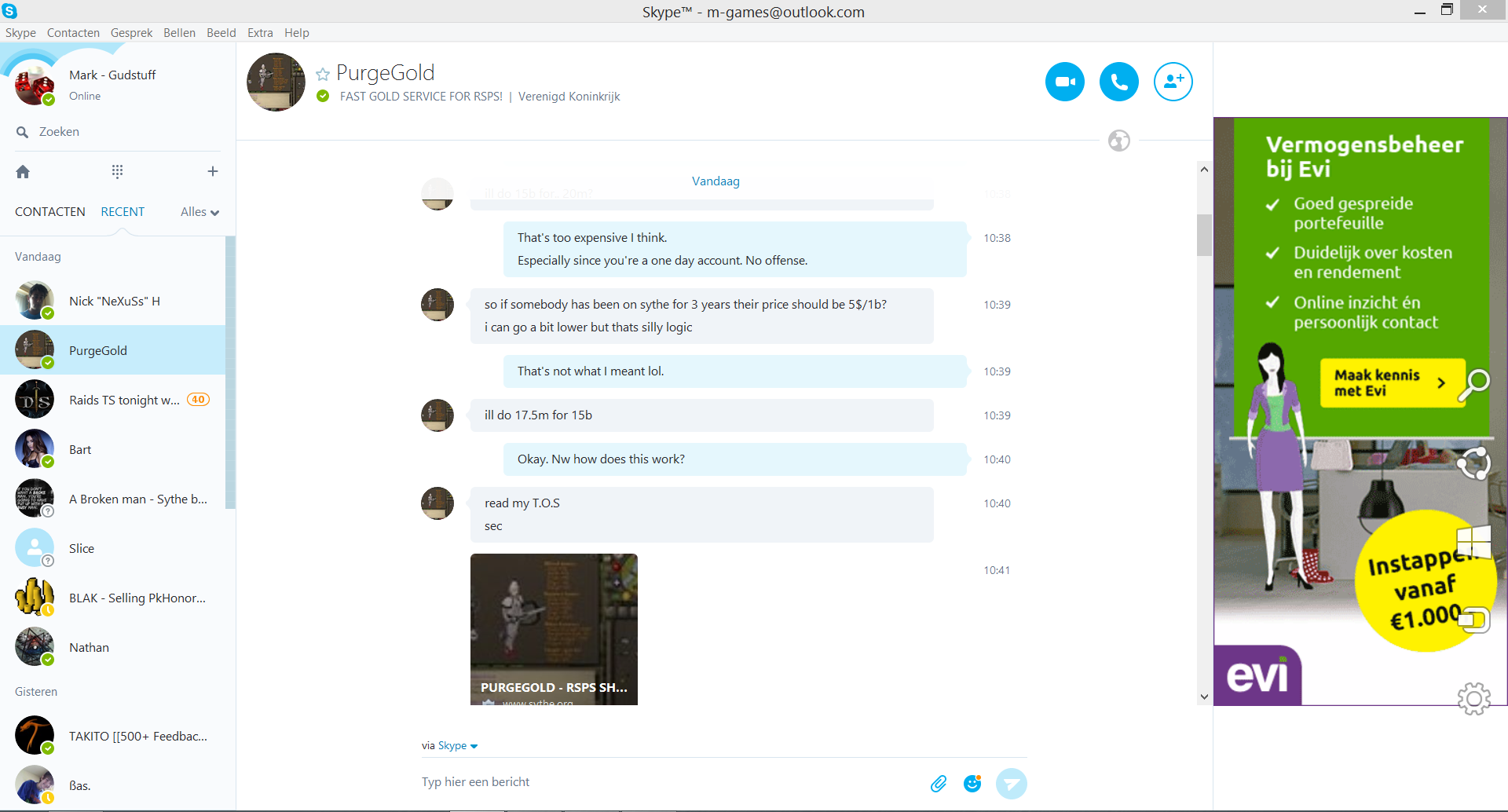Screen dimensions: 1508x812
Task: Click the share icon on the ad panel
Action: click(x=1473, y=463)
